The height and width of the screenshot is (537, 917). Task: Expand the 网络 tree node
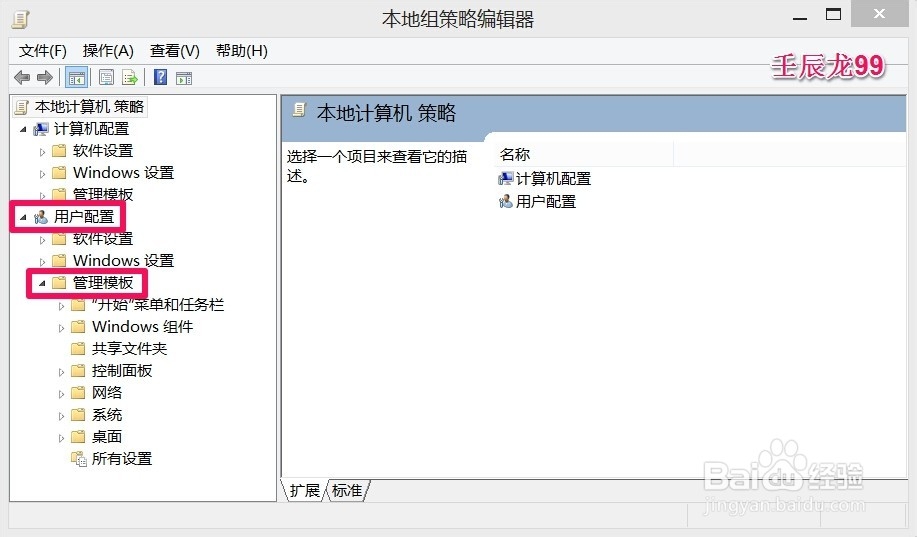pos(61,394)
